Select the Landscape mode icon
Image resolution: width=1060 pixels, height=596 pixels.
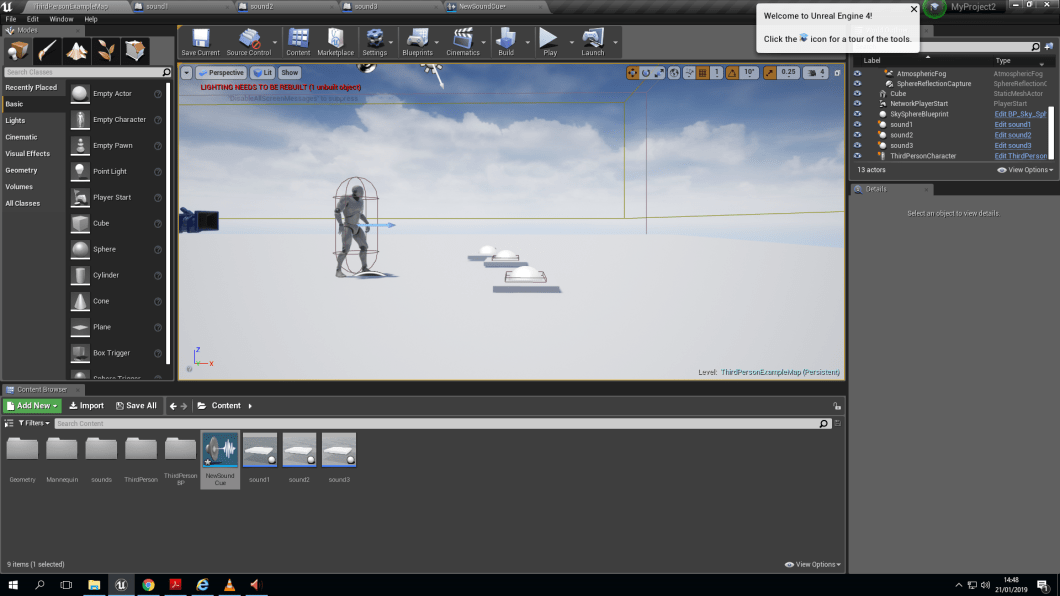pyautogui.click(x=76, y=51)
